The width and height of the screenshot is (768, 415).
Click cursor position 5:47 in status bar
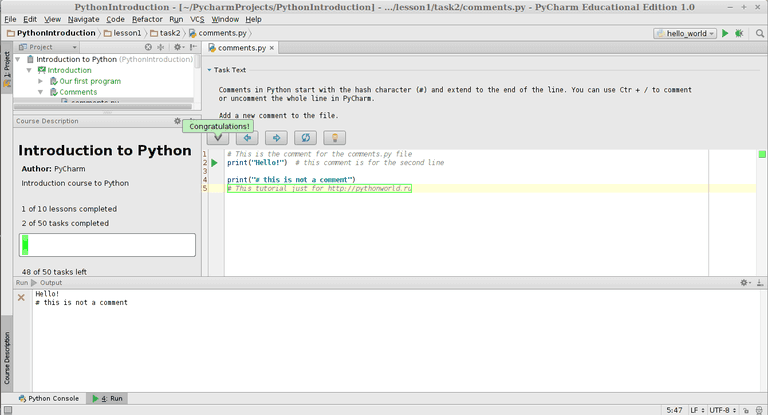click(674, 410)
